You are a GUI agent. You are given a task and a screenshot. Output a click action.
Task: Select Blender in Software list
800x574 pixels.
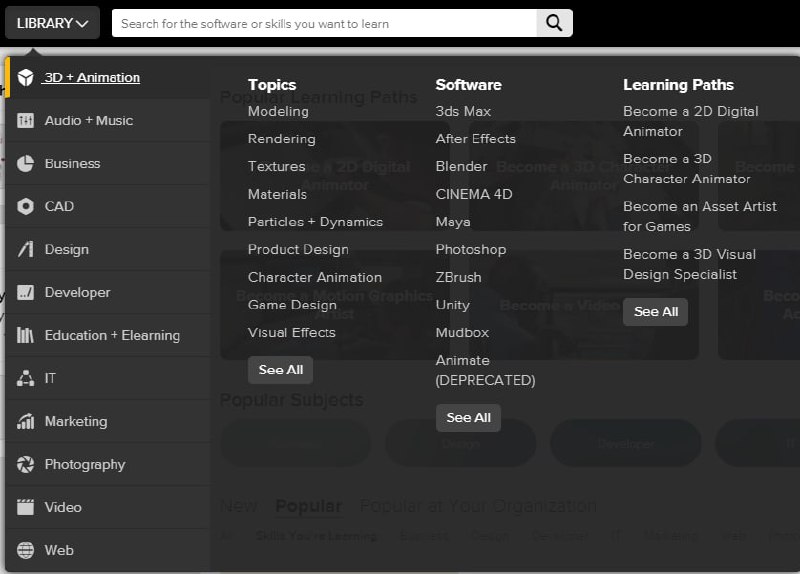click(461, 166)
